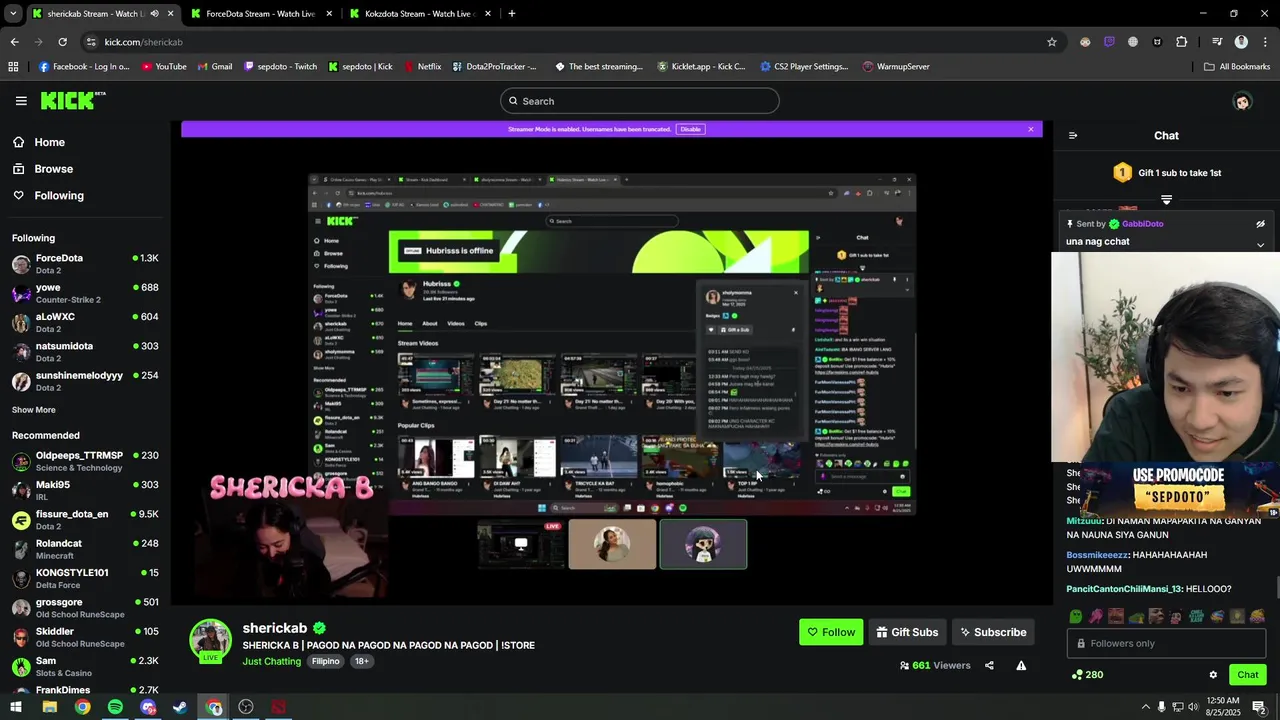Viewport: 1280px width, 720px height.
Task: Expand gift leaderboard with down-arrow handle
Action: (1166, 200)
